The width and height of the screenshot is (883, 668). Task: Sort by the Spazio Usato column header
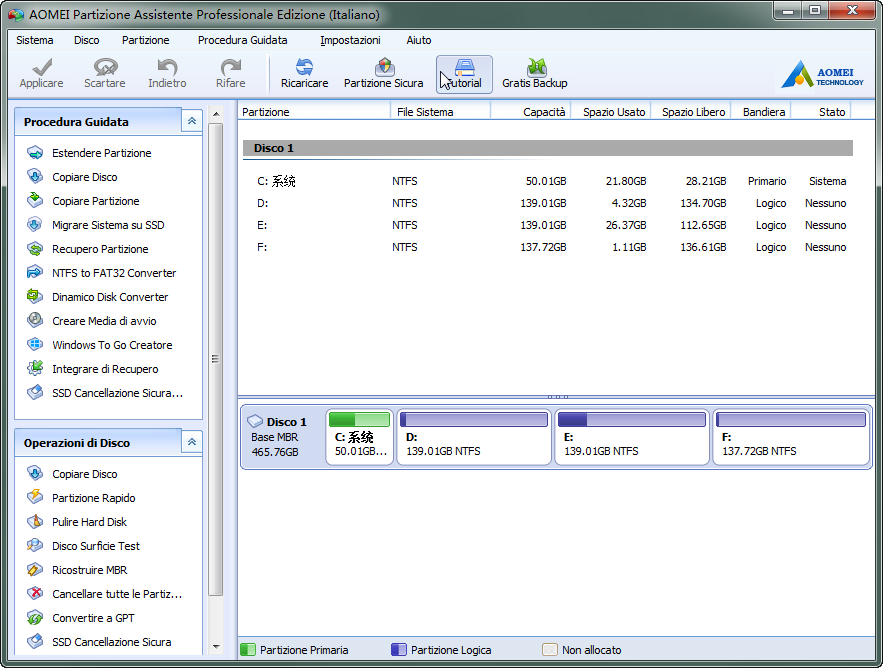pyautogui.click(x=611, y=112)
